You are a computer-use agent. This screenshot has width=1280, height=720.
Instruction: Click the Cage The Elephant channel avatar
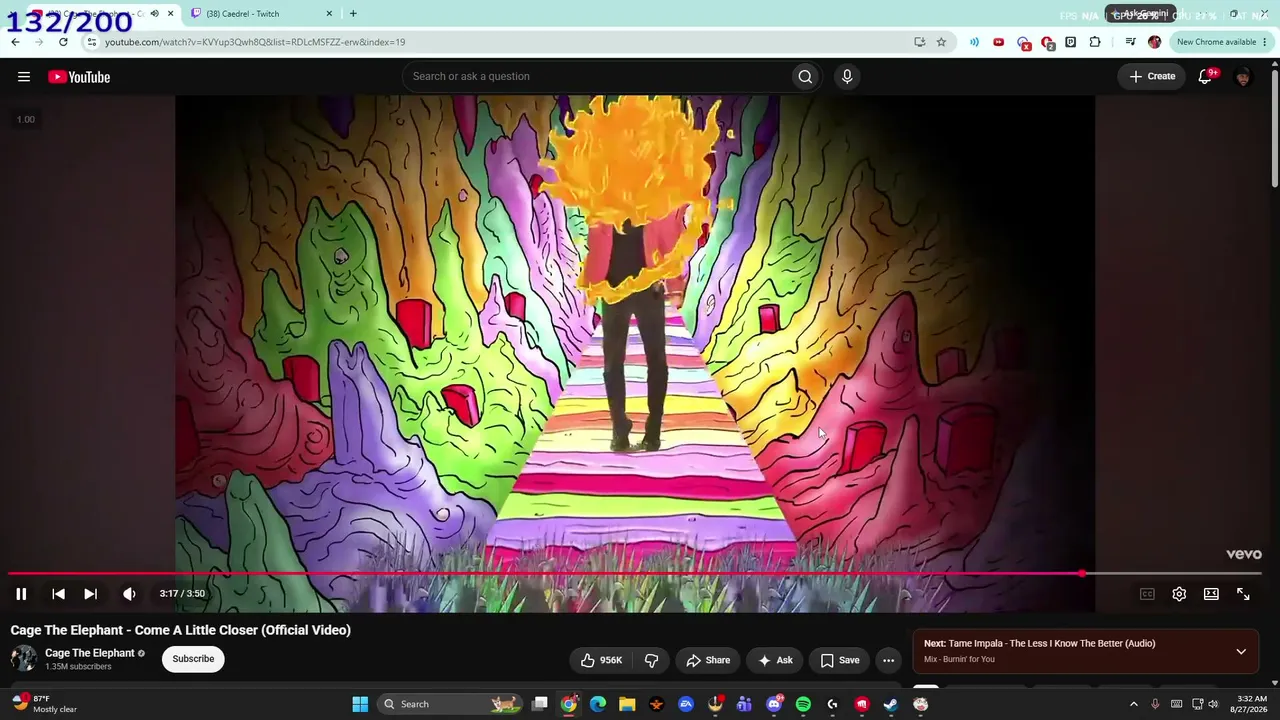click(x=24, y=658)
